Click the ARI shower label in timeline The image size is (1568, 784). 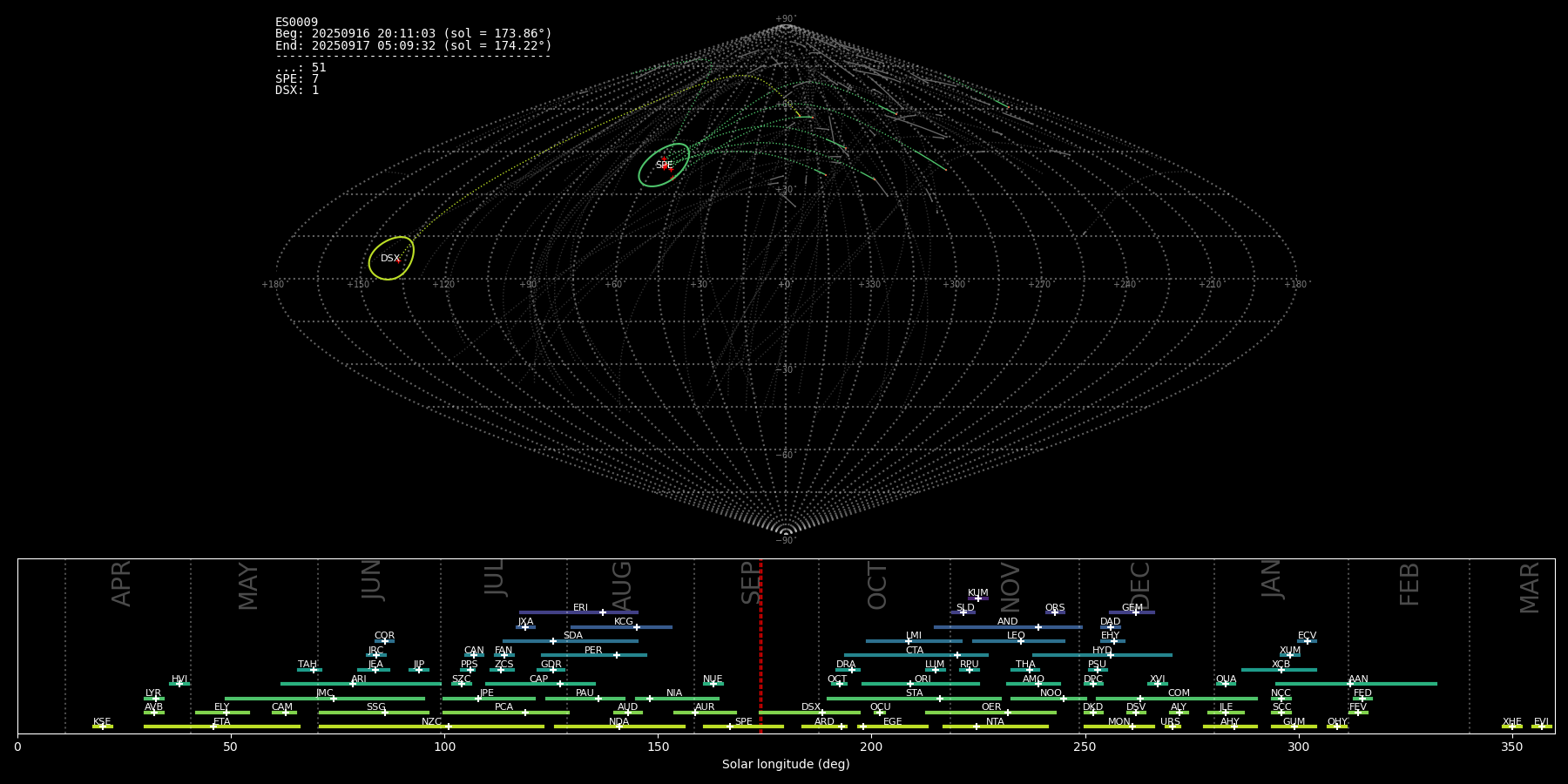point(359,679)
